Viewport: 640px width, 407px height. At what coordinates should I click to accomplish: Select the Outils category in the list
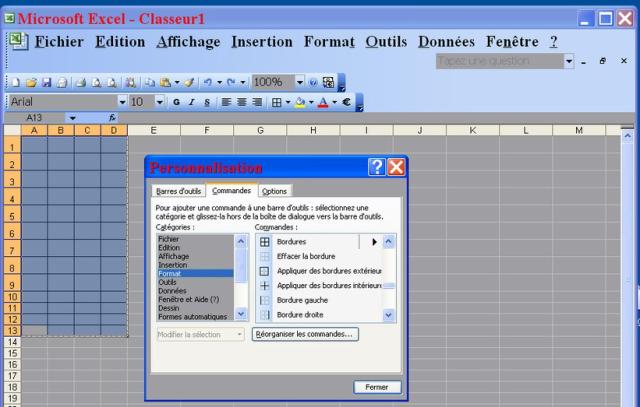coord(195,282)
